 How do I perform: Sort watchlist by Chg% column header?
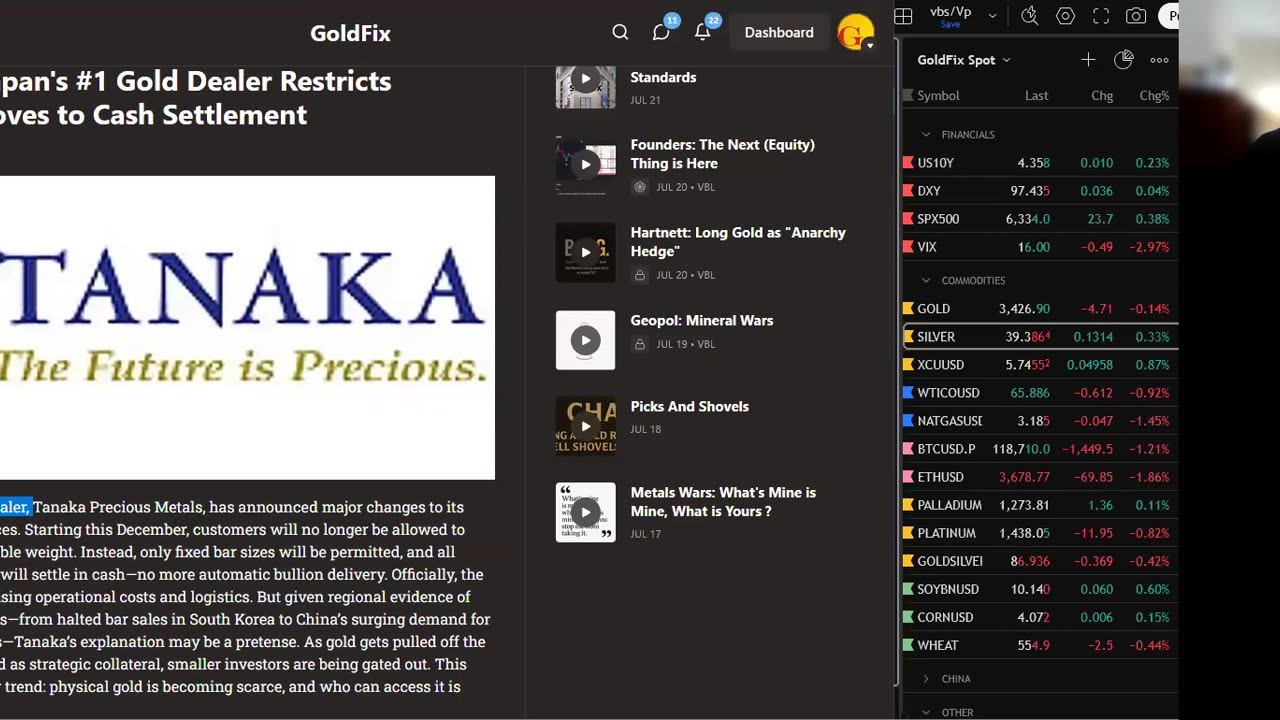(x=1154, y=96)
